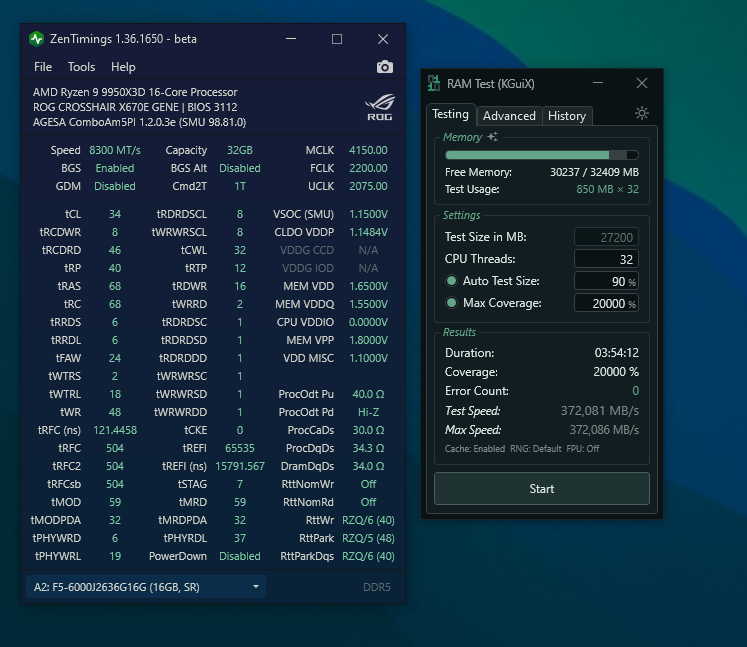747x647 pixels.
Task: Click the tCL value 34
Action: (115, 214)
